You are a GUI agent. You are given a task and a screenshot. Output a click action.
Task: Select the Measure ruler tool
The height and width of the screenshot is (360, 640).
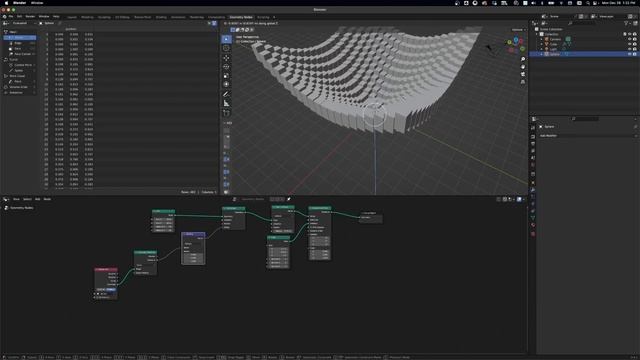[x=226, y=103]
